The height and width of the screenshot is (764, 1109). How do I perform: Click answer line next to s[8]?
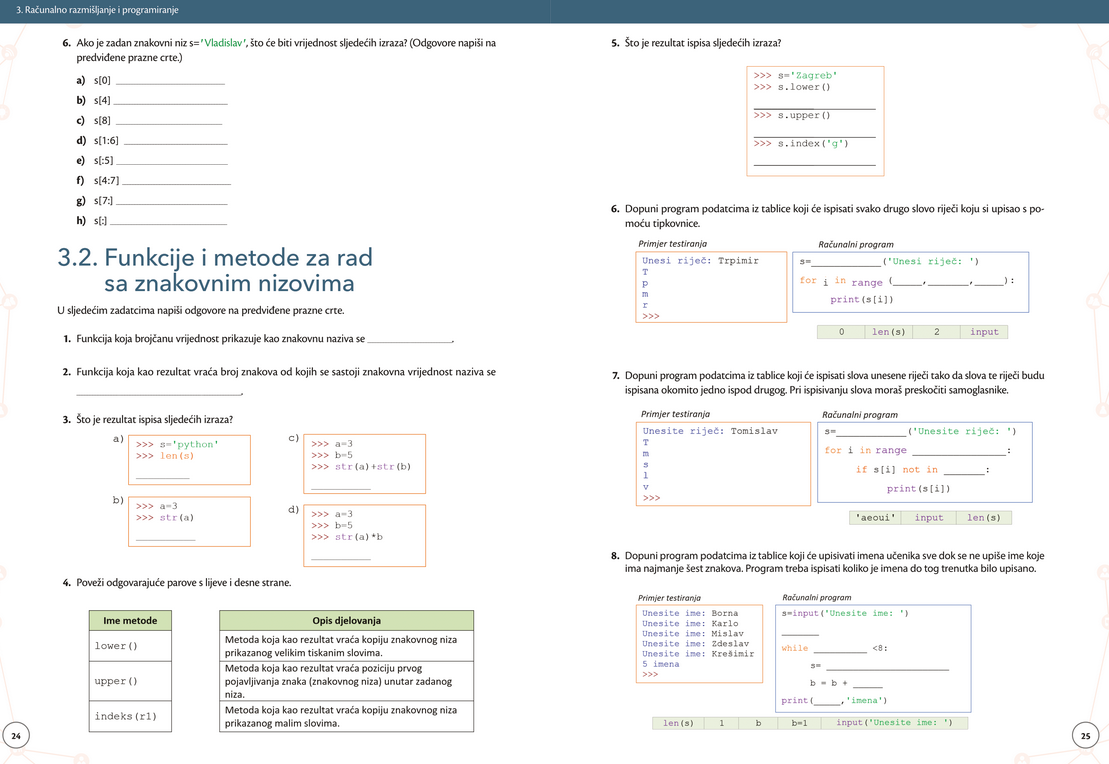pos(169,123)
